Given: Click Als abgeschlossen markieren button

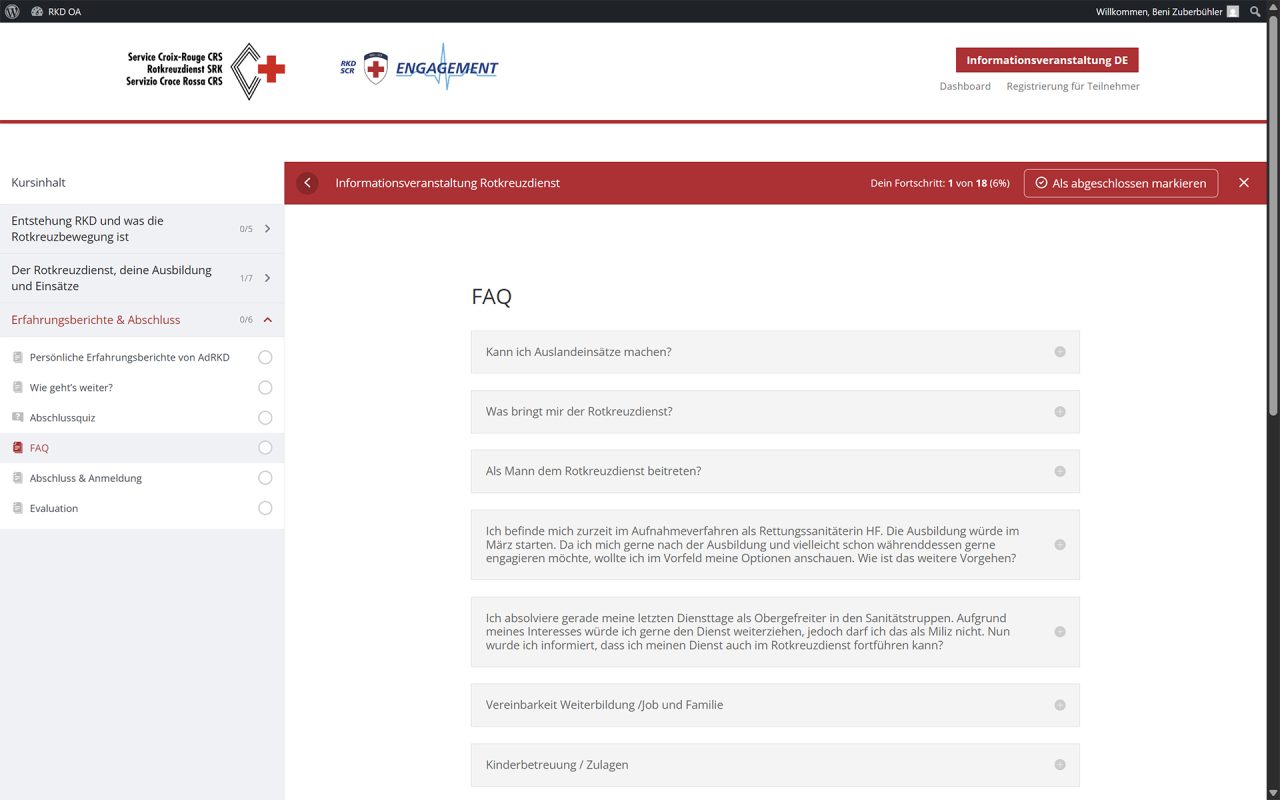Looking at the screenshot, I should click(x=1120, y=183).
